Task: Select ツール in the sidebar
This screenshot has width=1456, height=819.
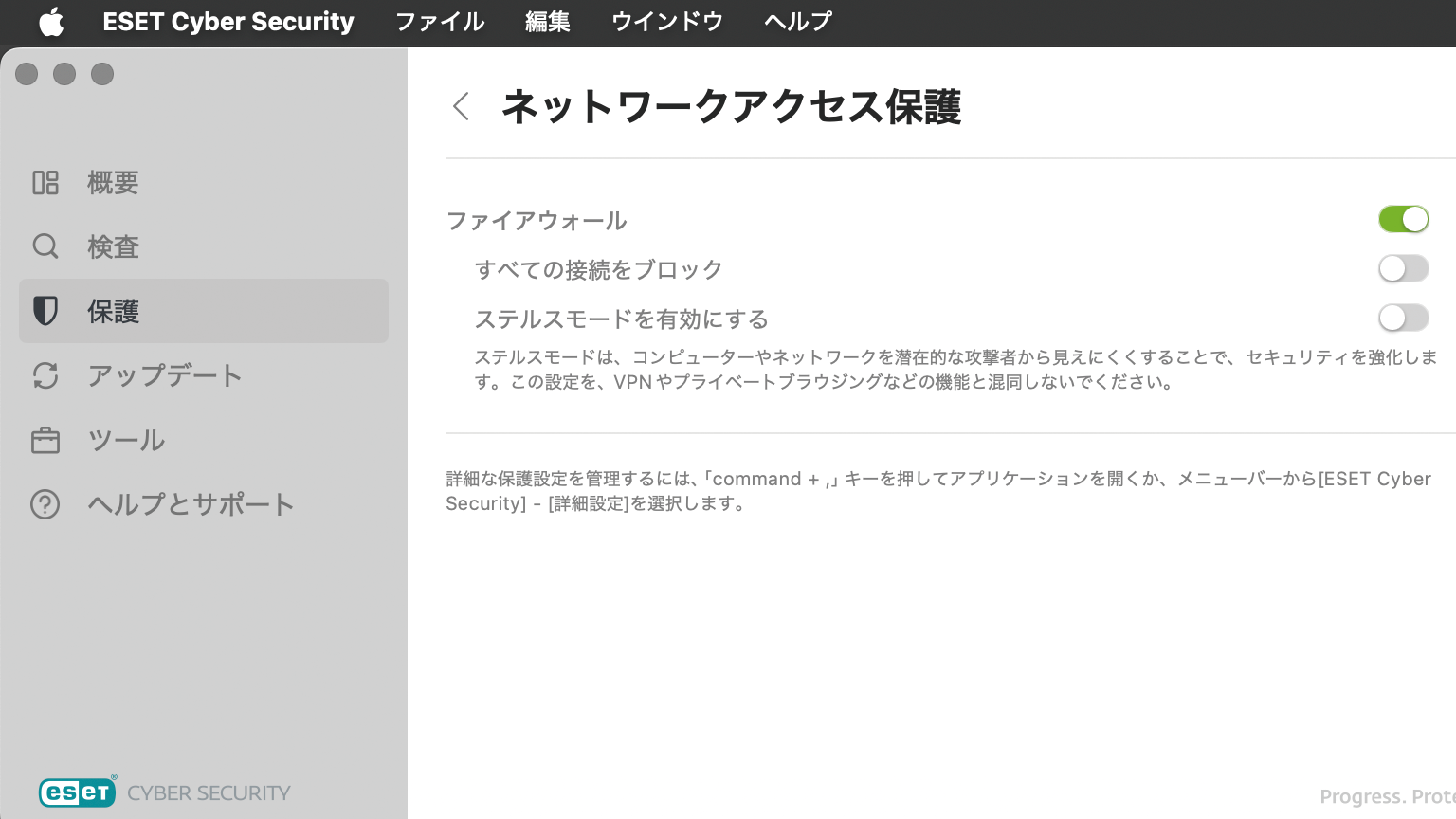Action: coord(204,440)
